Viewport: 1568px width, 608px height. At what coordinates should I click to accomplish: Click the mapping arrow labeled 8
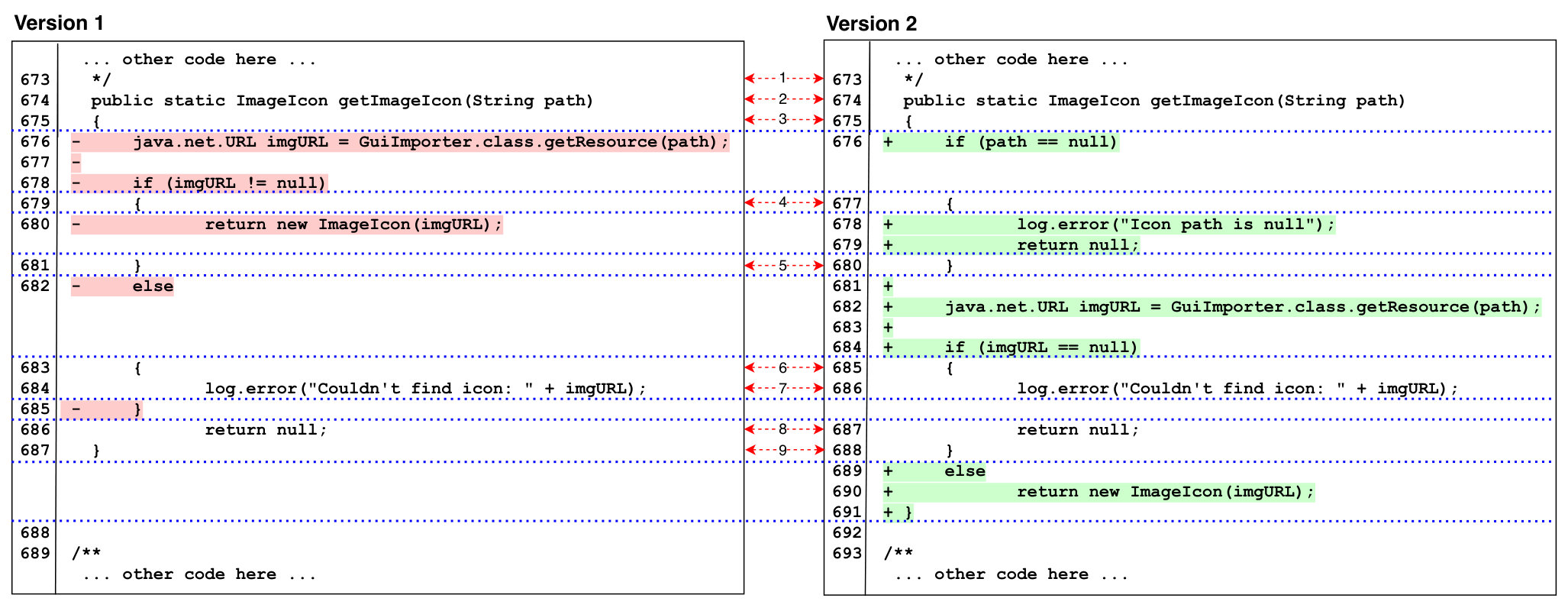click(784, 429)
